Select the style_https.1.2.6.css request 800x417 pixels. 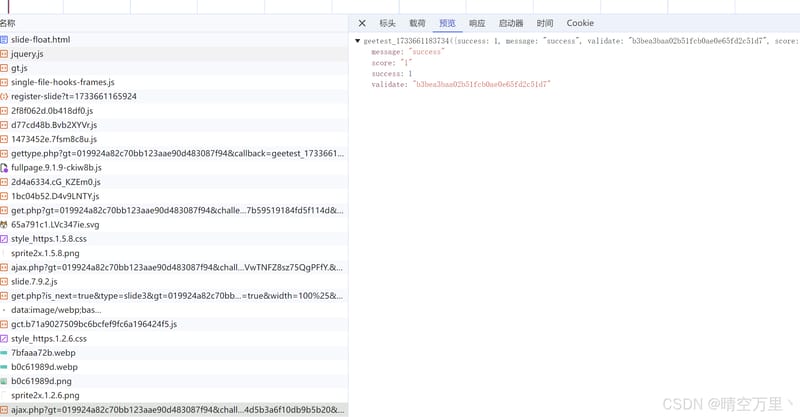(174, 338)
